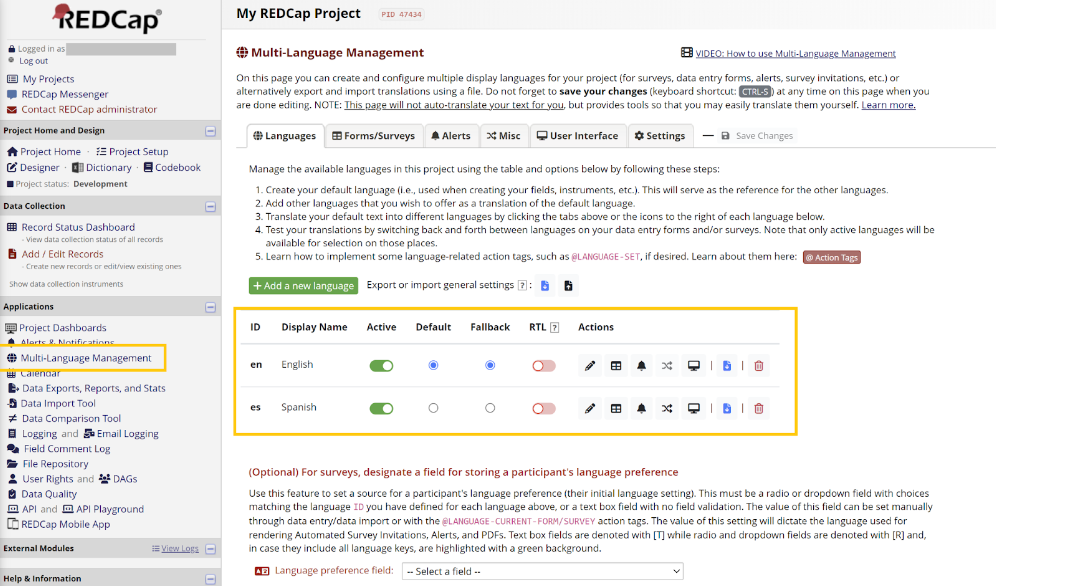Click the RTL help question mark icon
1082x586 pixels.
[x=554, y=327]
